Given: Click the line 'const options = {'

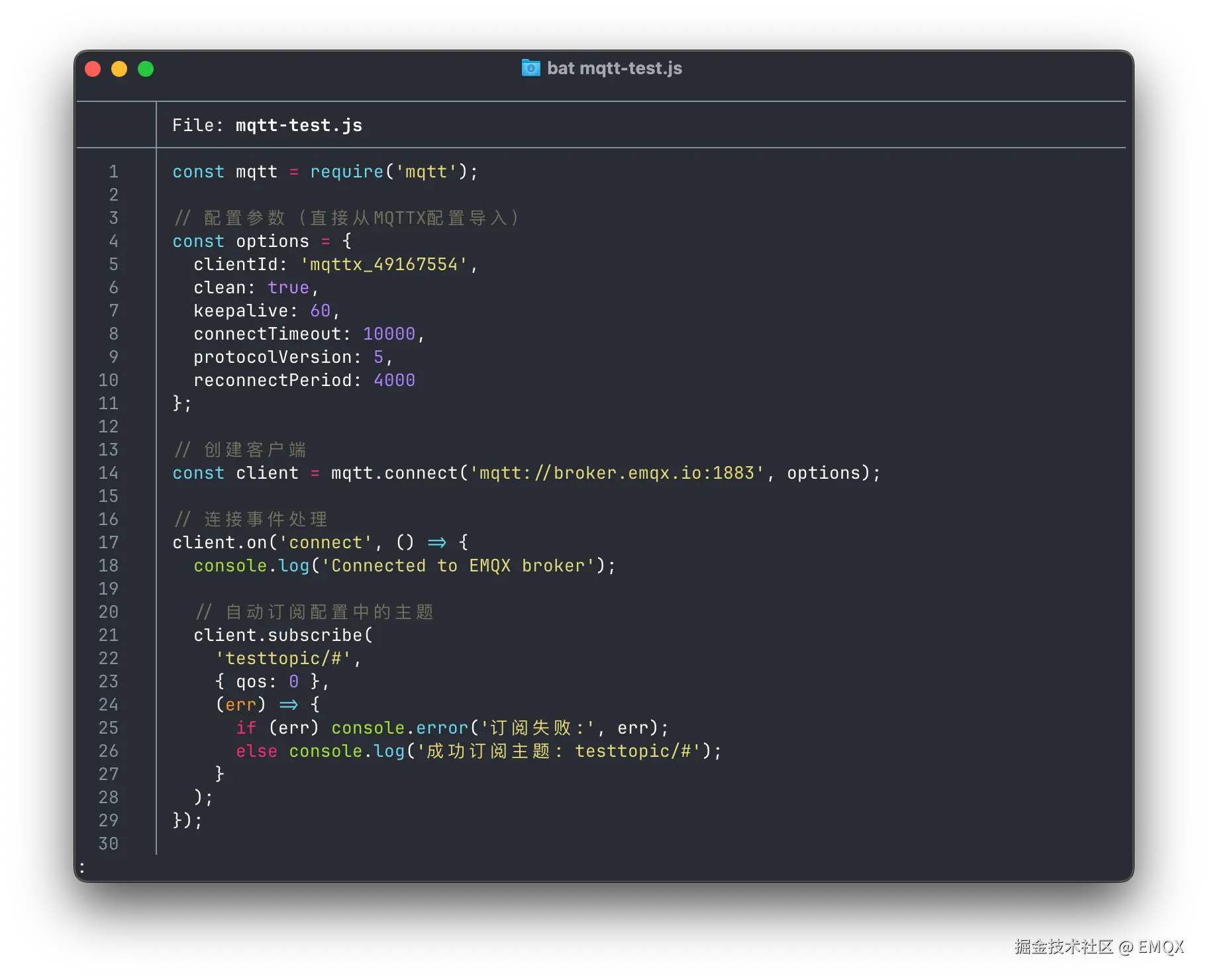Looking at the screenshot, I should pos(262,241).
